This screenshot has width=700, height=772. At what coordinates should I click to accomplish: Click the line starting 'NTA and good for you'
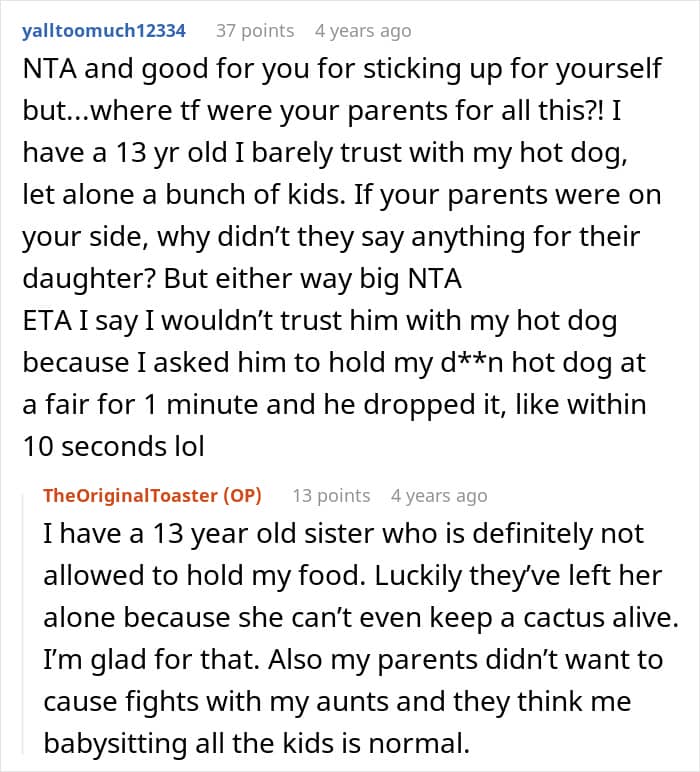342,69
